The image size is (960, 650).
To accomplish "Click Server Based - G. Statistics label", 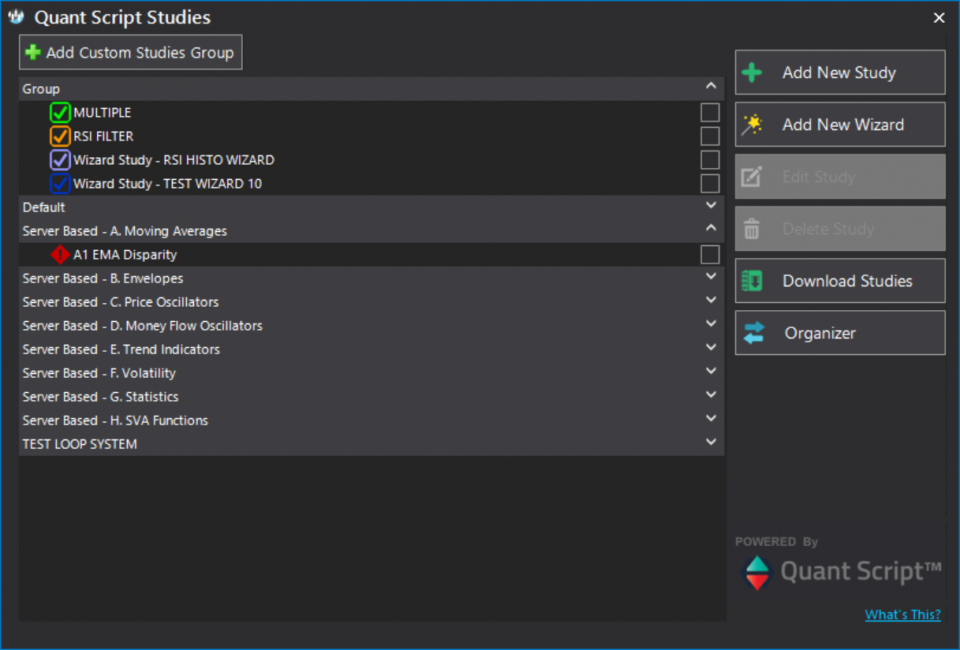I will tap(100, 397).
